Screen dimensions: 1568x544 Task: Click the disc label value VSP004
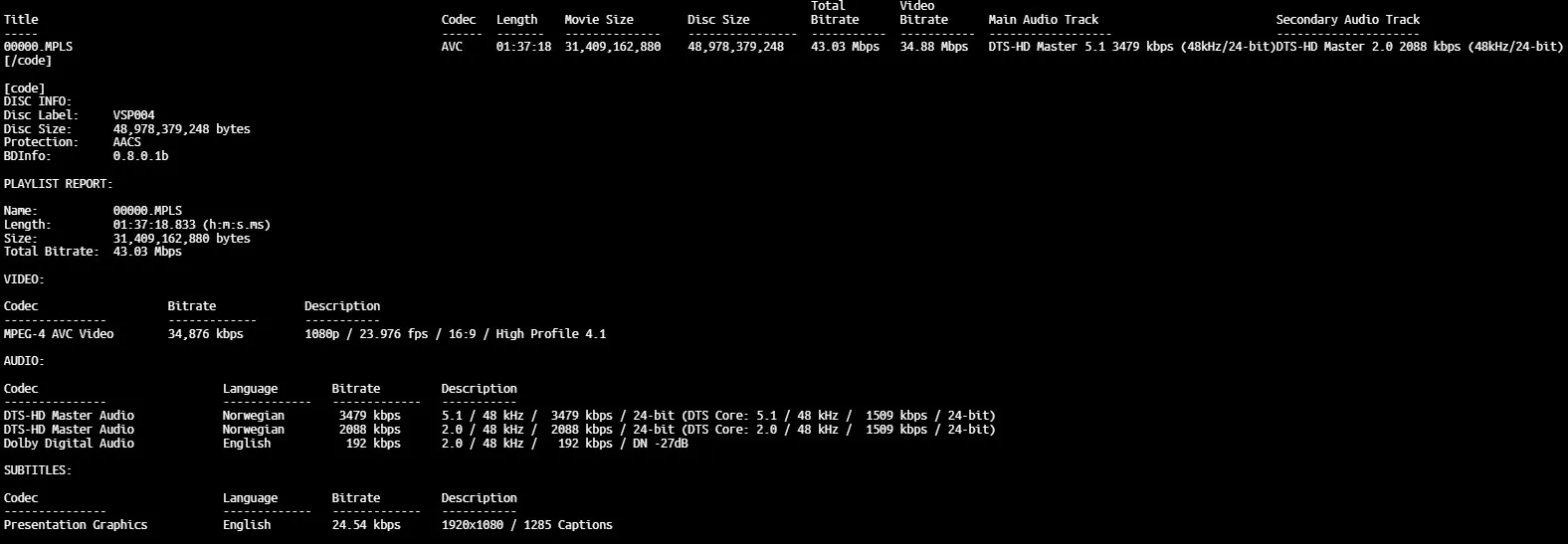point(133,115)
